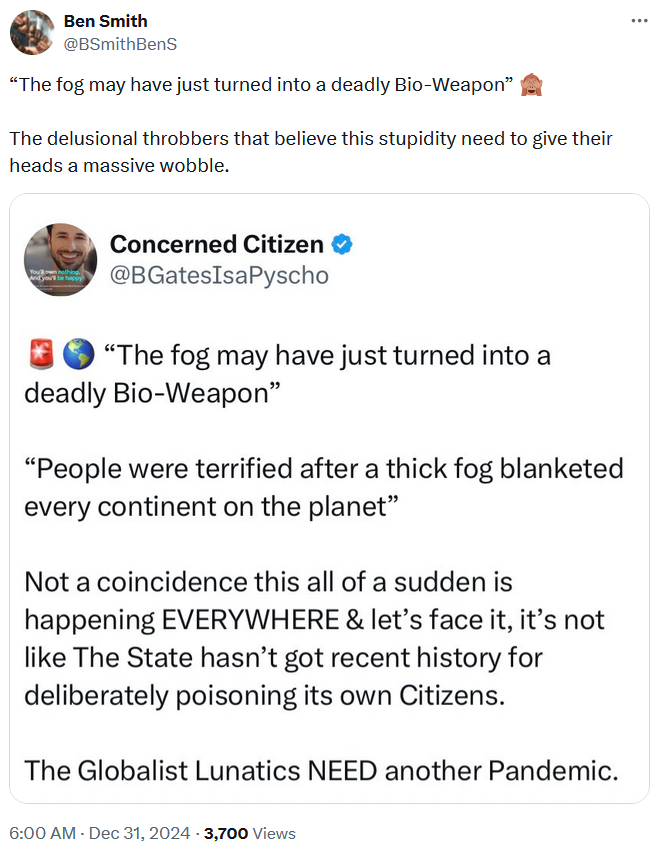Open the more options three-dot menu
Image resolution: width=660 pixels, height=851 pixels.
(x=640, y=21)
